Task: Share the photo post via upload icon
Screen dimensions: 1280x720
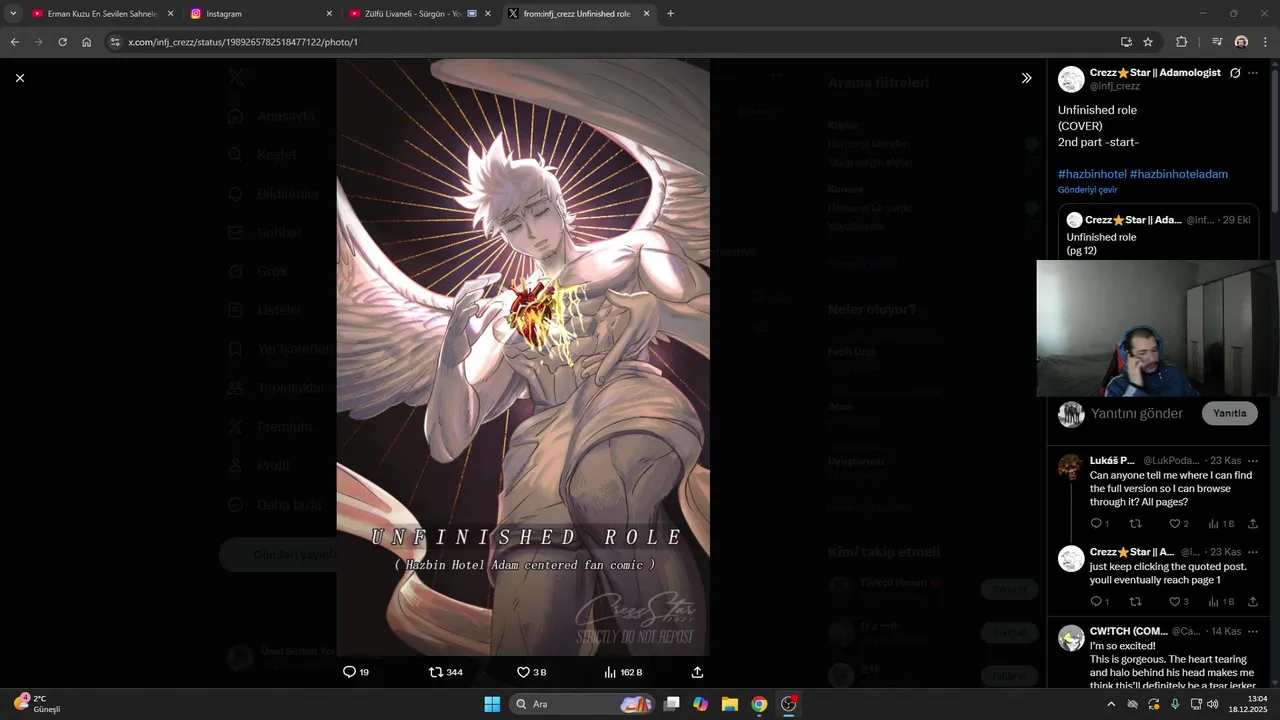Action: tap(697, 672)
